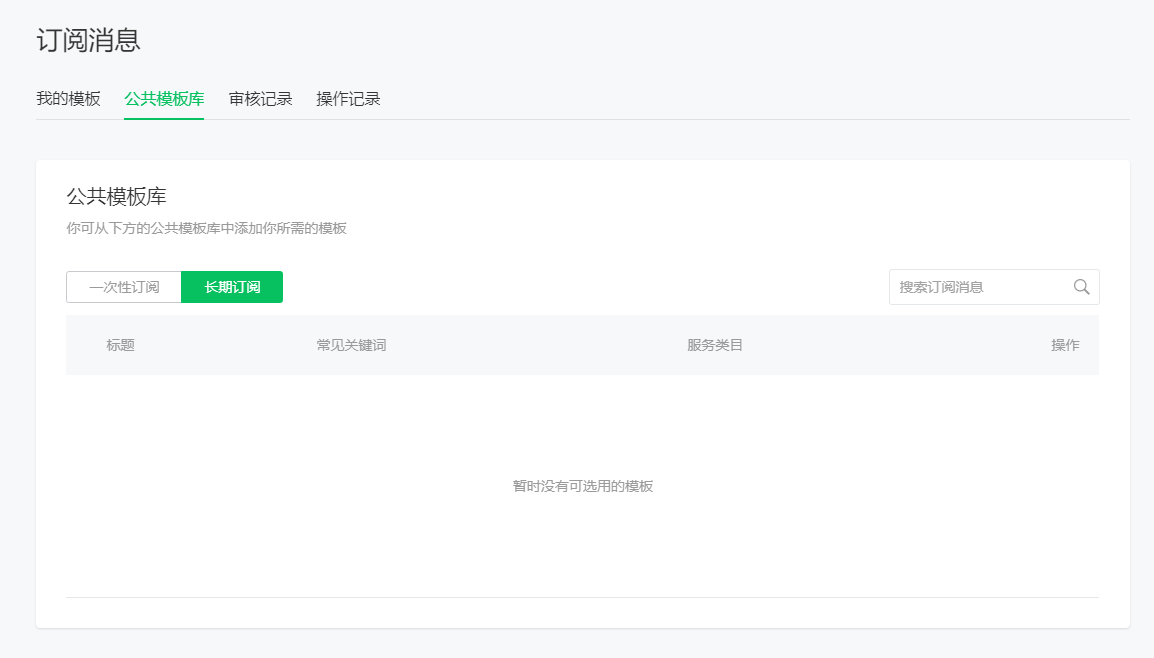Click the 标题 column header

121,345
